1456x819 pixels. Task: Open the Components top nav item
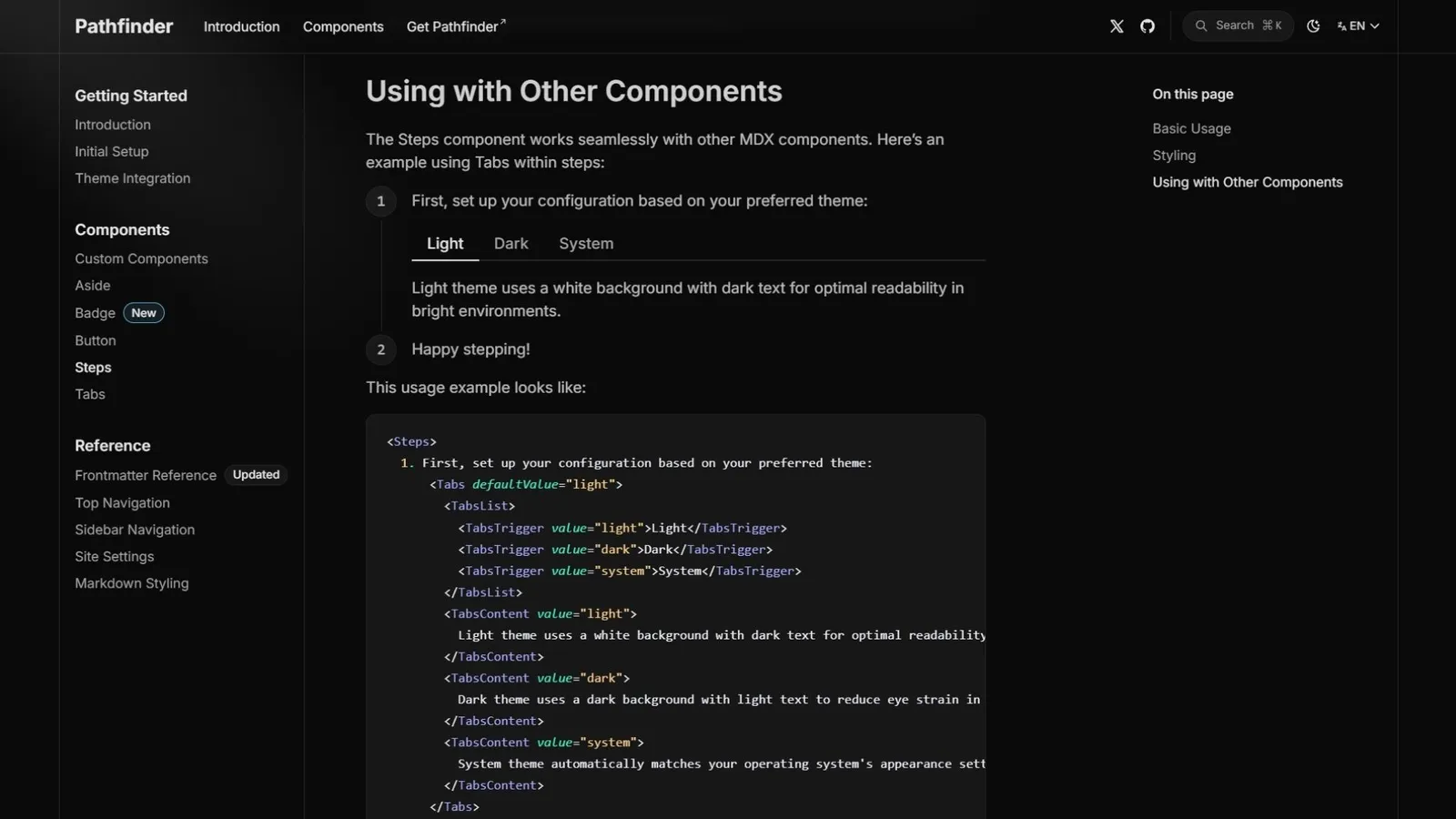coord(343,27)
